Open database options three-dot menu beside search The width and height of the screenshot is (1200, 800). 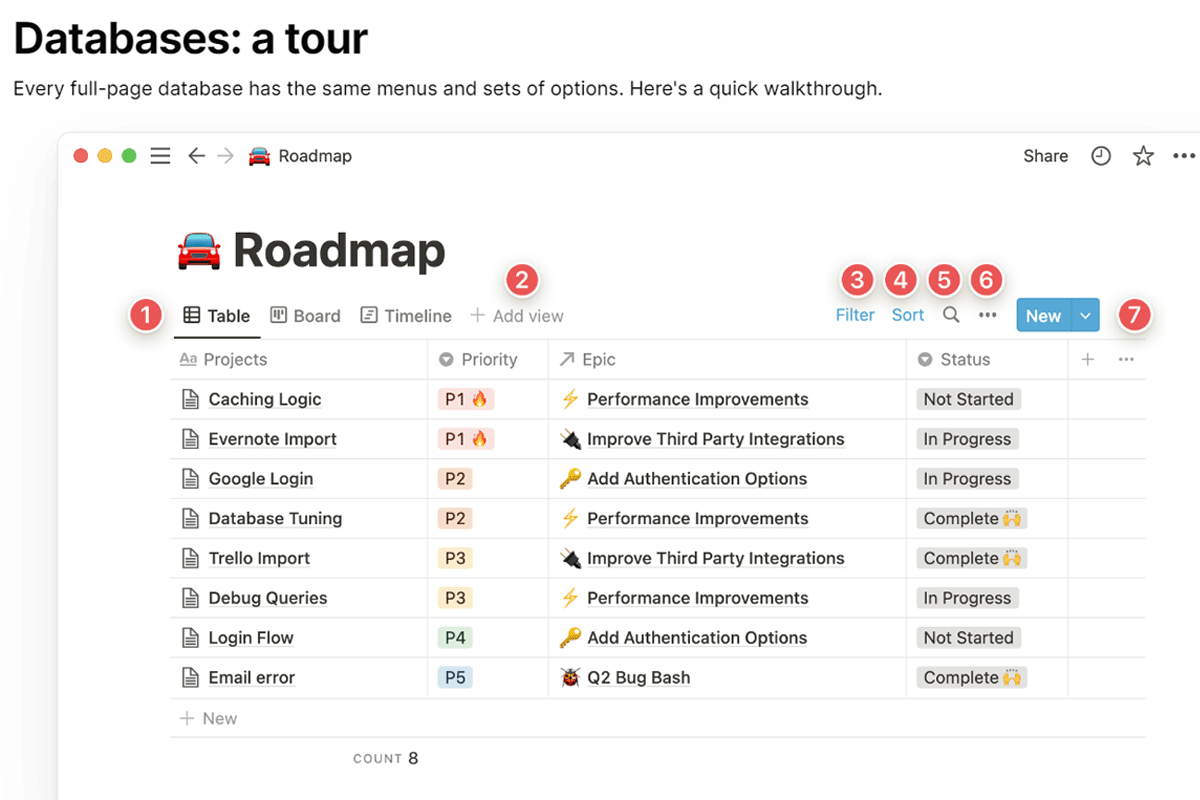pyautogui.click(x=988, y=315)
